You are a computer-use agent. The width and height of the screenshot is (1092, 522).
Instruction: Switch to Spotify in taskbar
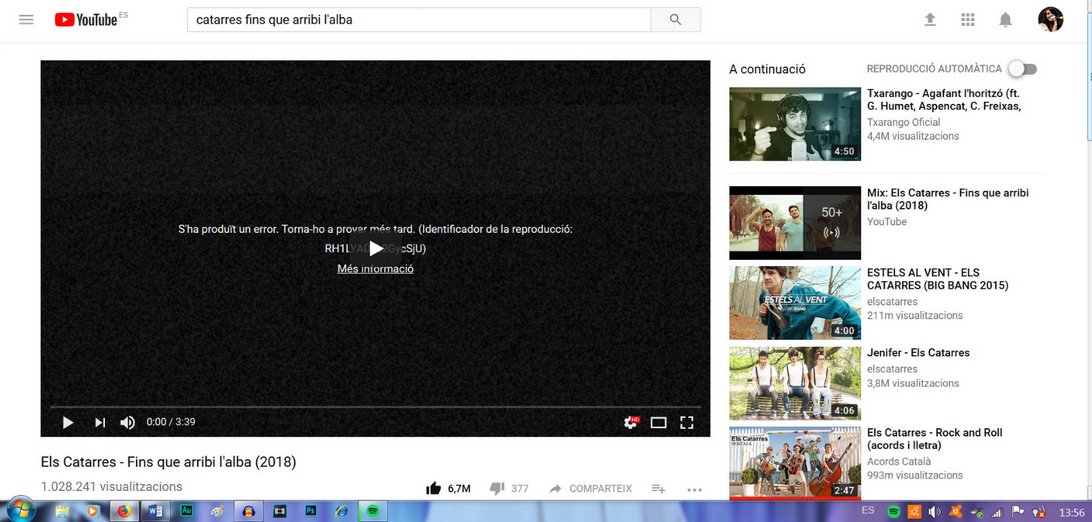point(373,511)
